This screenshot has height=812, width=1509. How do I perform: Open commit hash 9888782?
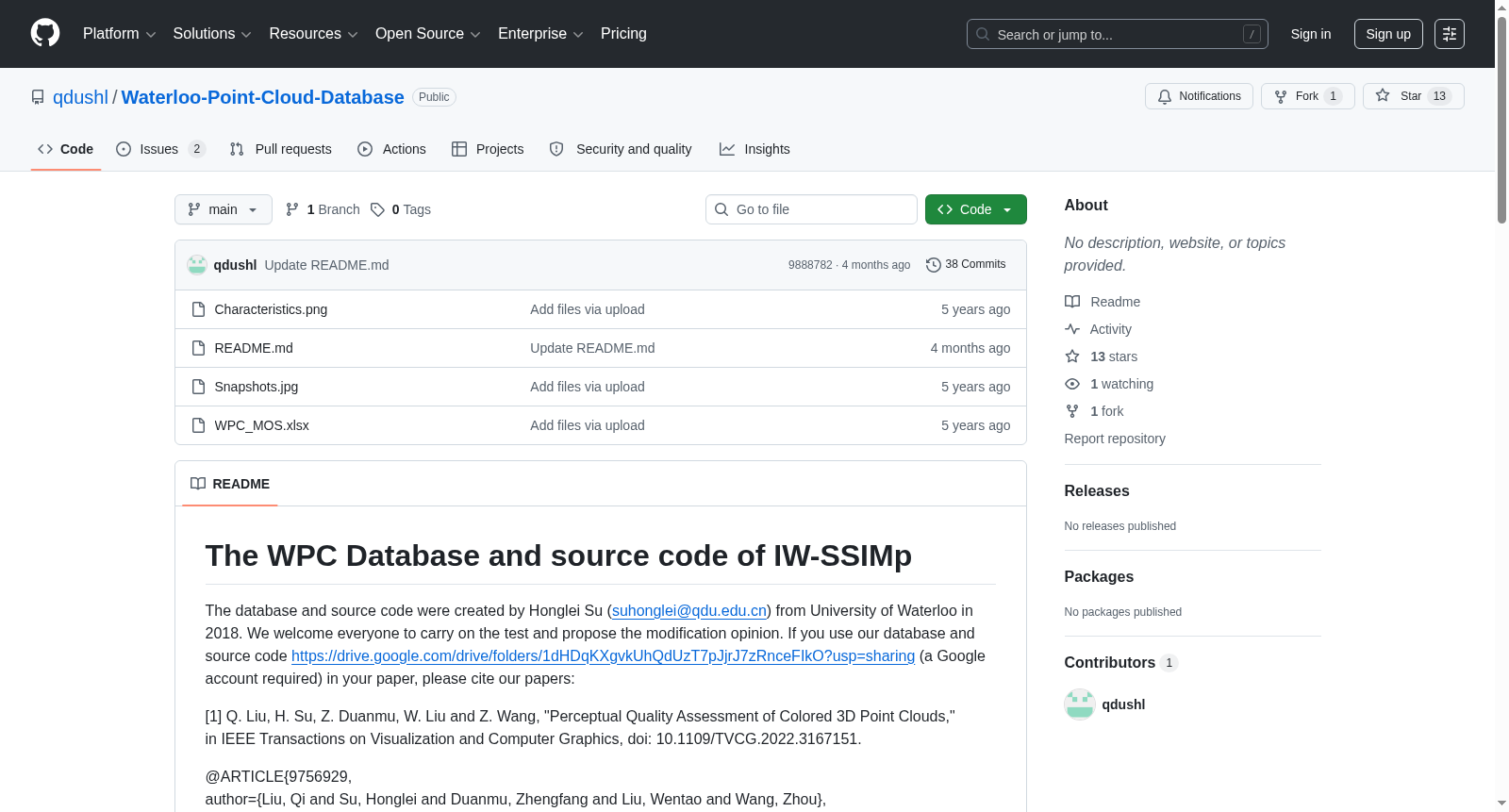[x=810, y=265]
